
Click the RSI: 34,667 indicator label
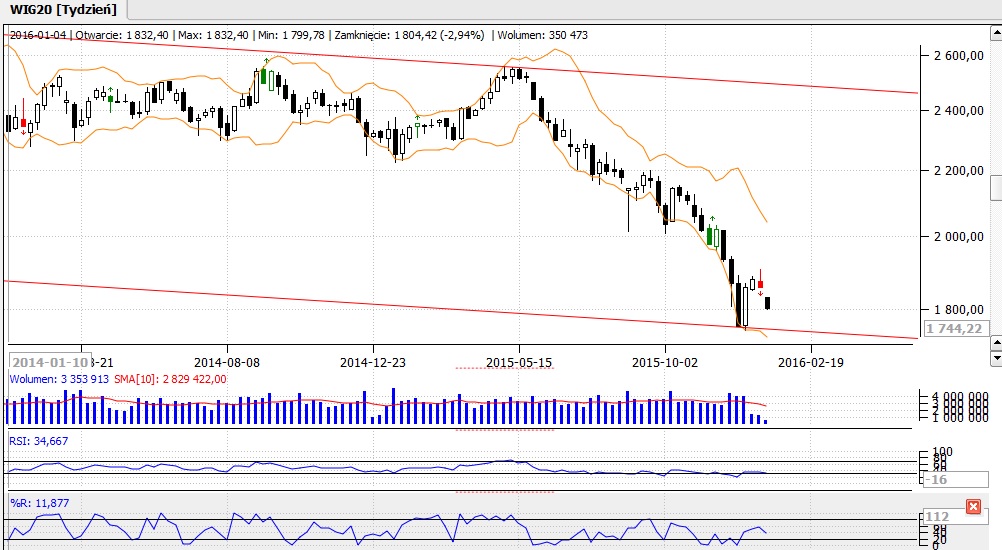(38, 440)
